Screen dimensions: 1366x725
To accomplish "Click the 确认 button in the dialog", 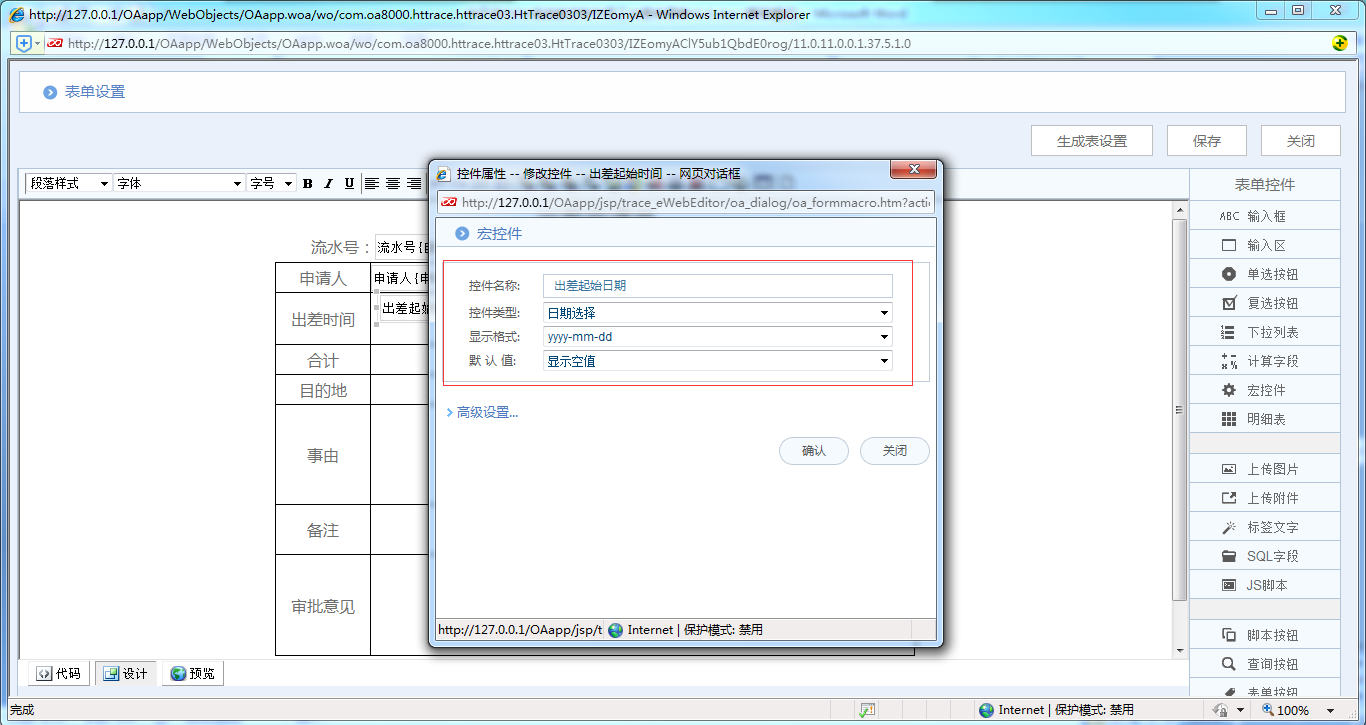I will [814, 451].
